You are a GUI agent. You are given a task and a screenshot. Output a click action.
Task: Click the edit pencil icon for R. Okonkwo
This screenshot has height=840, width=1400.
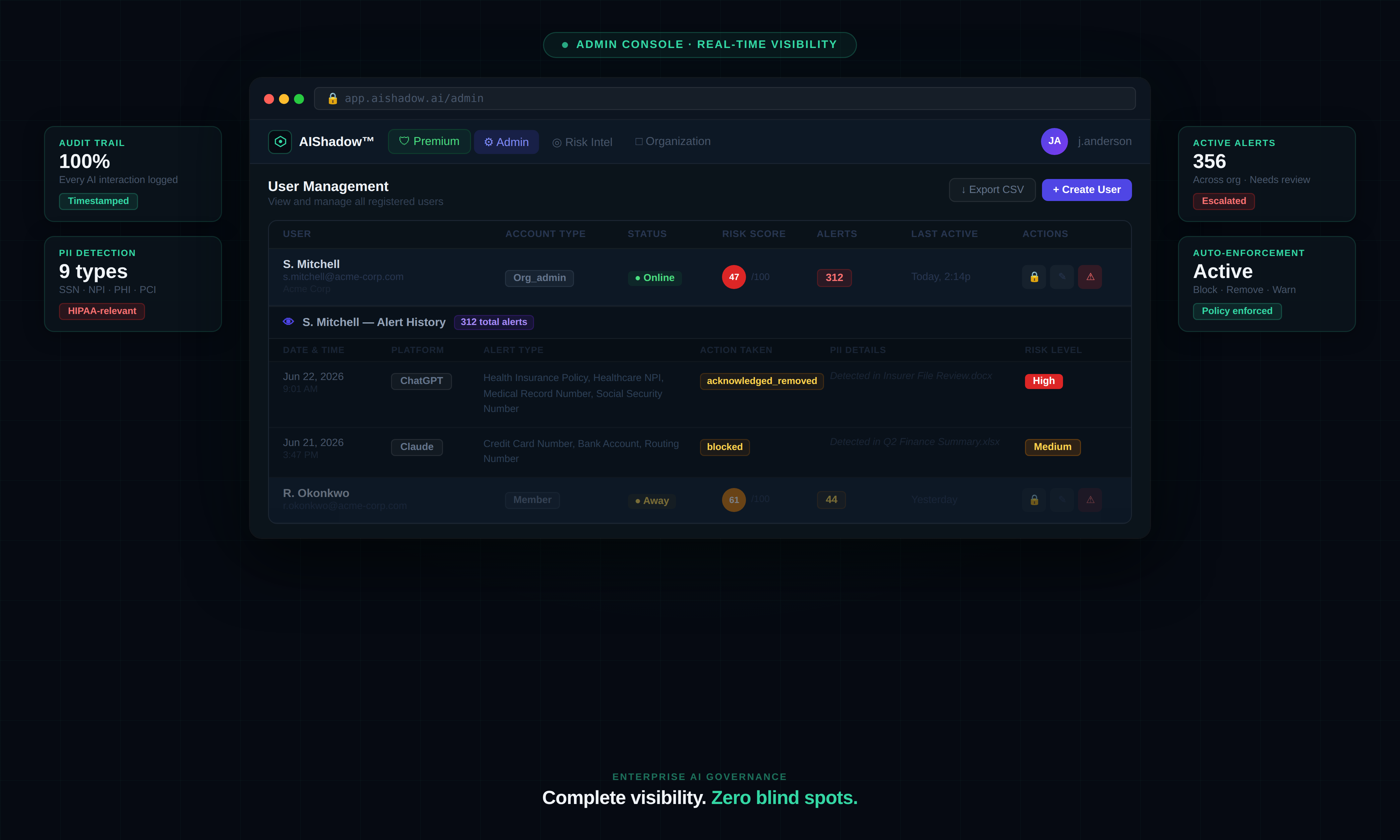click(x=1062, y=500)
